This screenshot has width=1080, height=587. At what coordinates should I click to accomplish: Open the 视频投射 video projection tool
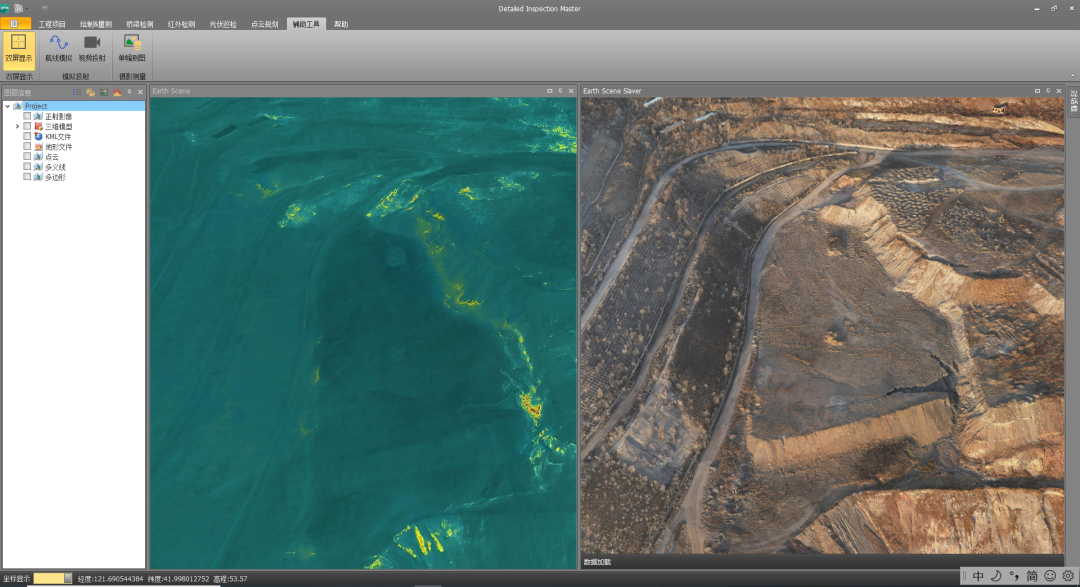click(92, 50)
